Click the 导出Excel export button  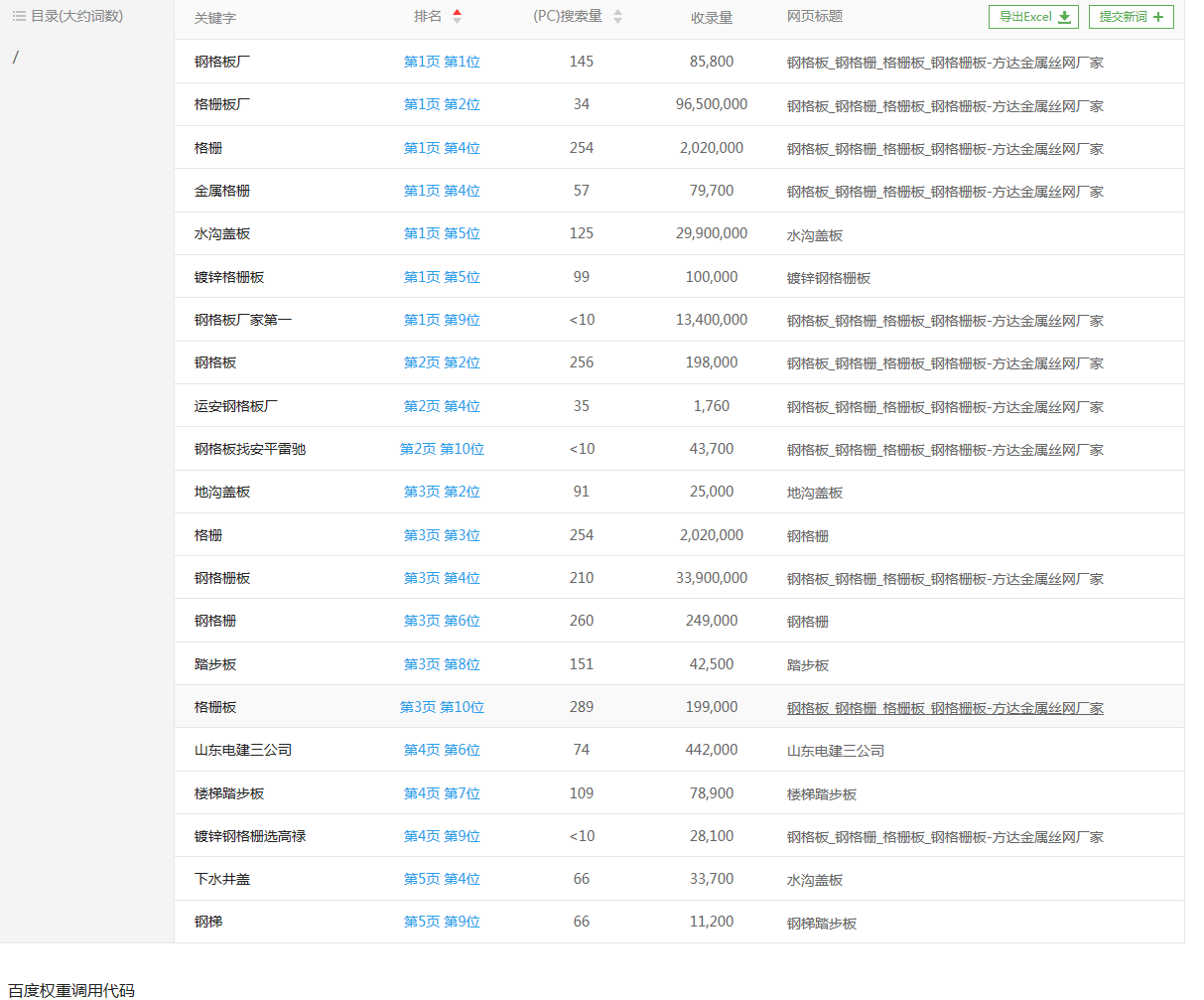1033,17
